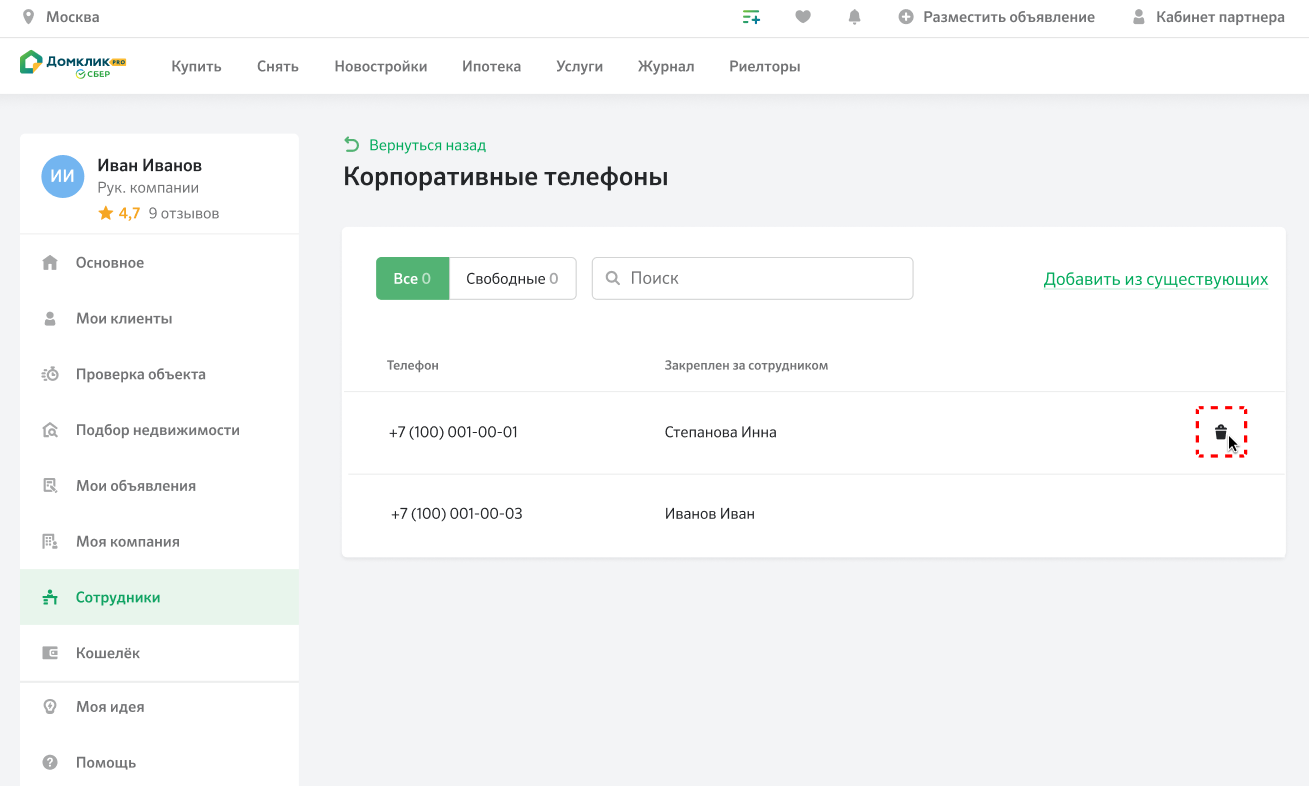Click employee name Степанова Инна

tap(720, 432)
